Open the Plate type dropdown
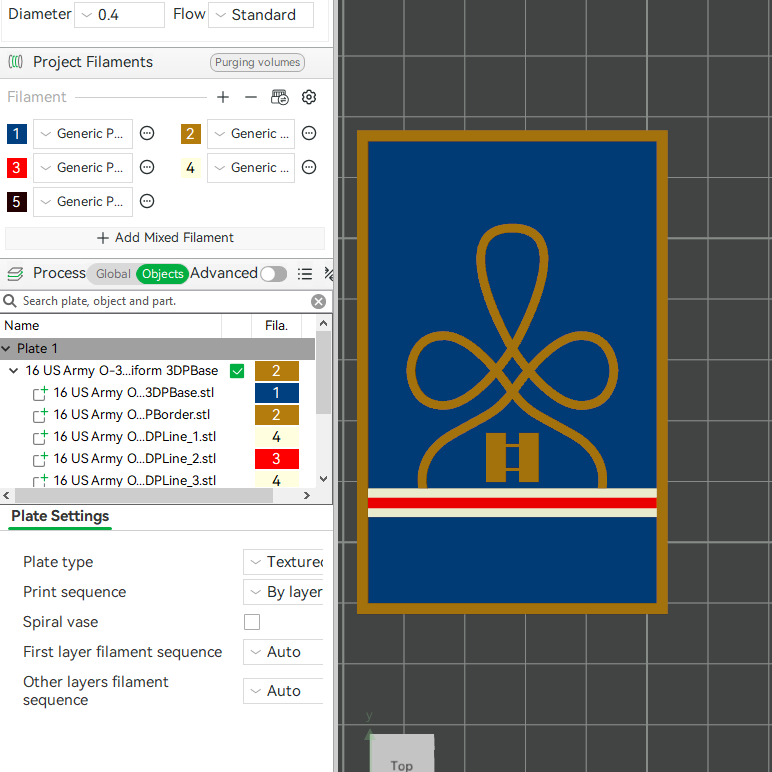The height and width of the screenshot is (772, 772). tap(283, 562)
